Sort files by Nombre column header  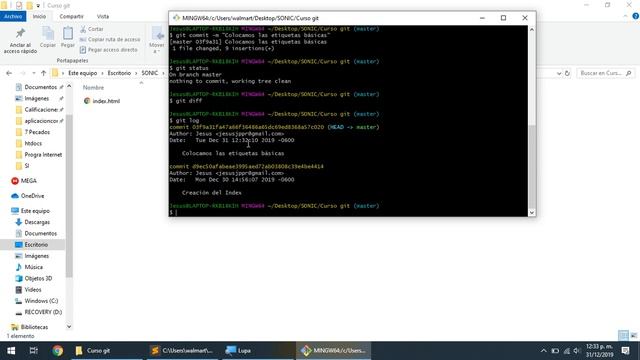point(93,88)
